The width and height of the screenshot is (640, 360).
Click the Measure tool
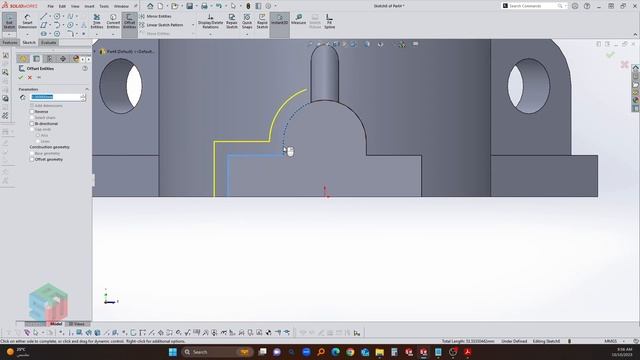pos(298,20)
